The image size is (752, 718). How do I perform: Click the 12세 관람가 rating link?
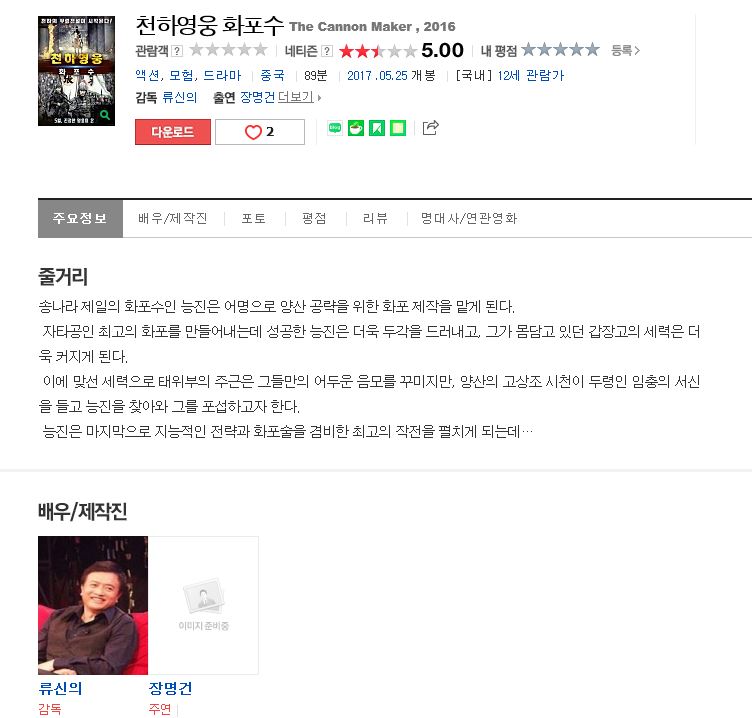530,75
